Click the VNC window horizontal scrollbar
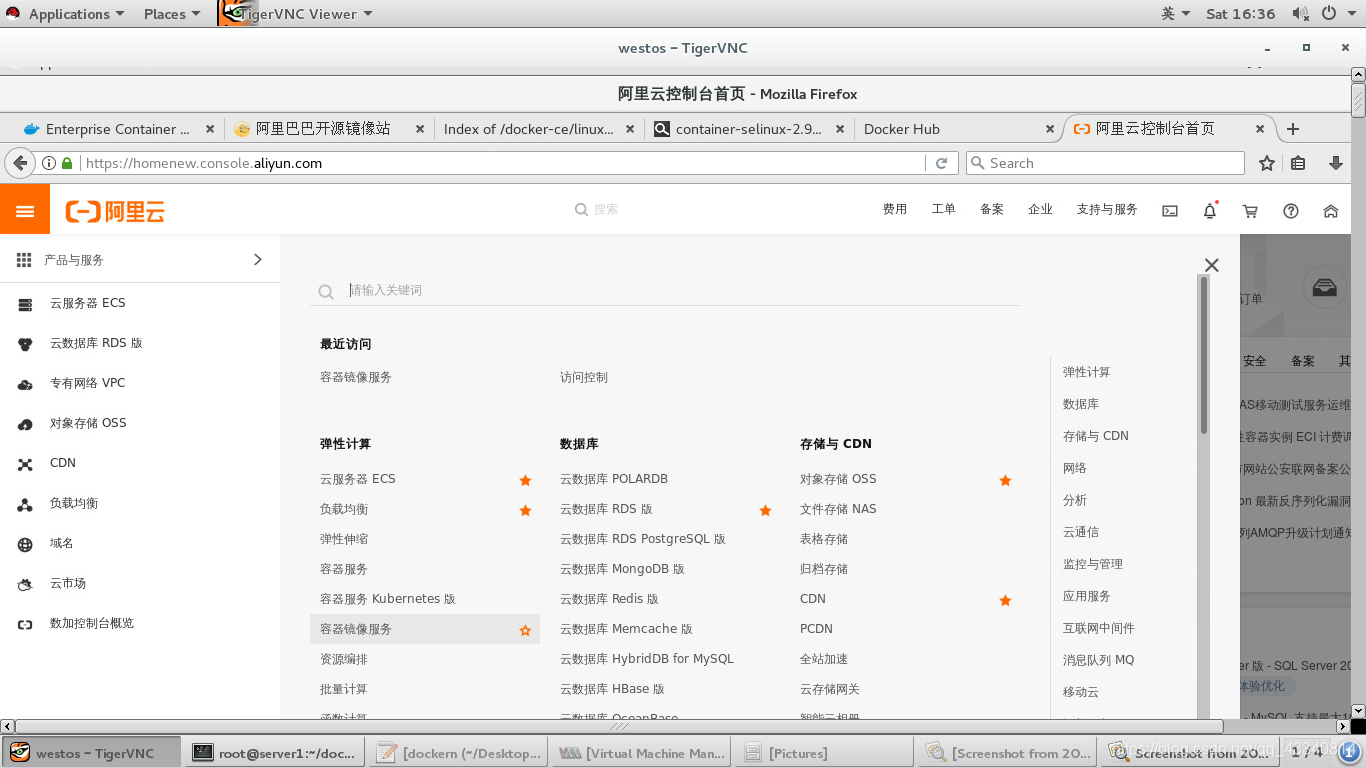The height and width of the screenshot is (768, 1366). coord(618,726)
